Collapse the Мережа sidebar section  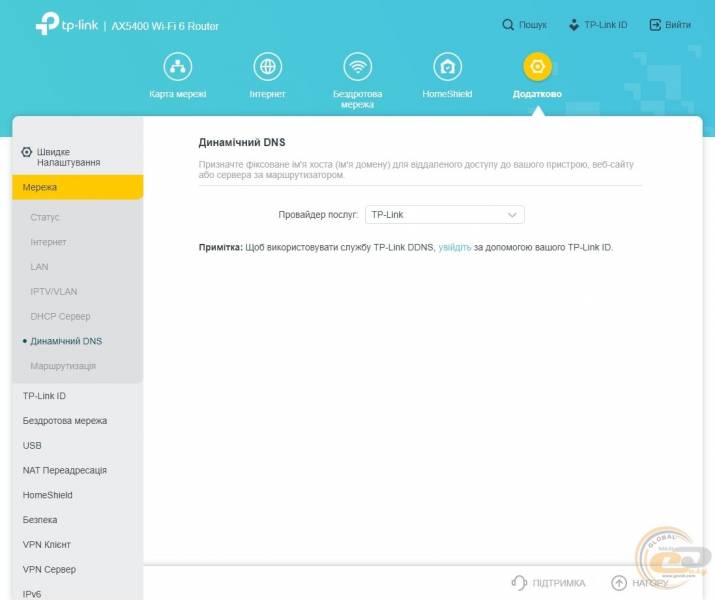point(77,187)
